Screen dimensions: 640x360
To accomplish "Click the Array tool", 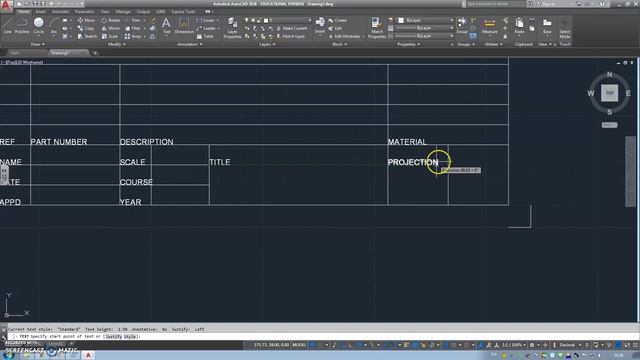I will pos(133,36).
